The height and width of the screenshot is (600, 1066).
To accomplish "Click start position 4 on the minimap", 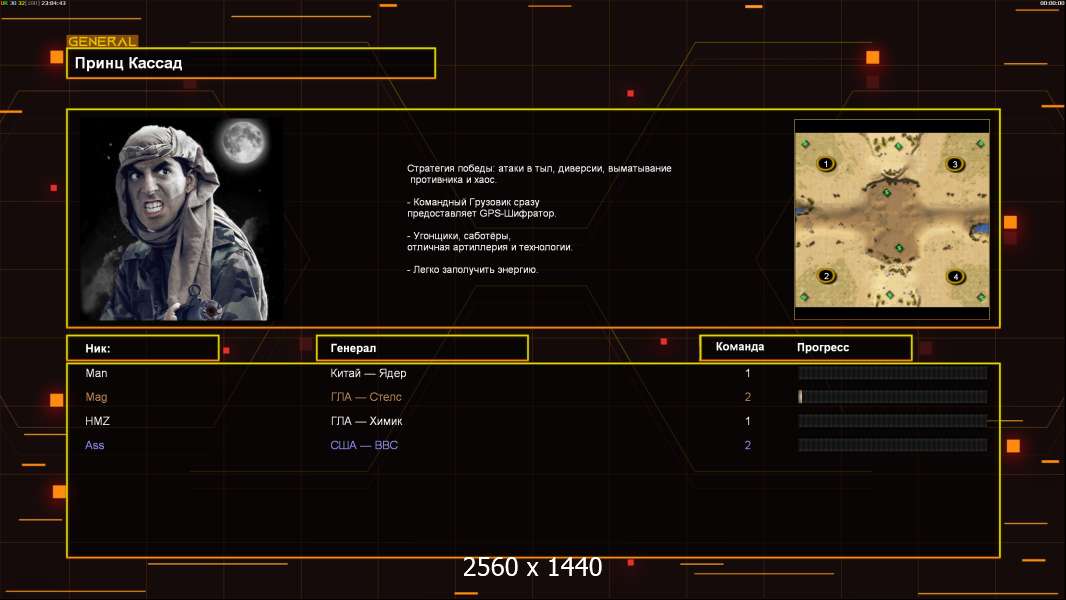I will (x=955, y=277).
